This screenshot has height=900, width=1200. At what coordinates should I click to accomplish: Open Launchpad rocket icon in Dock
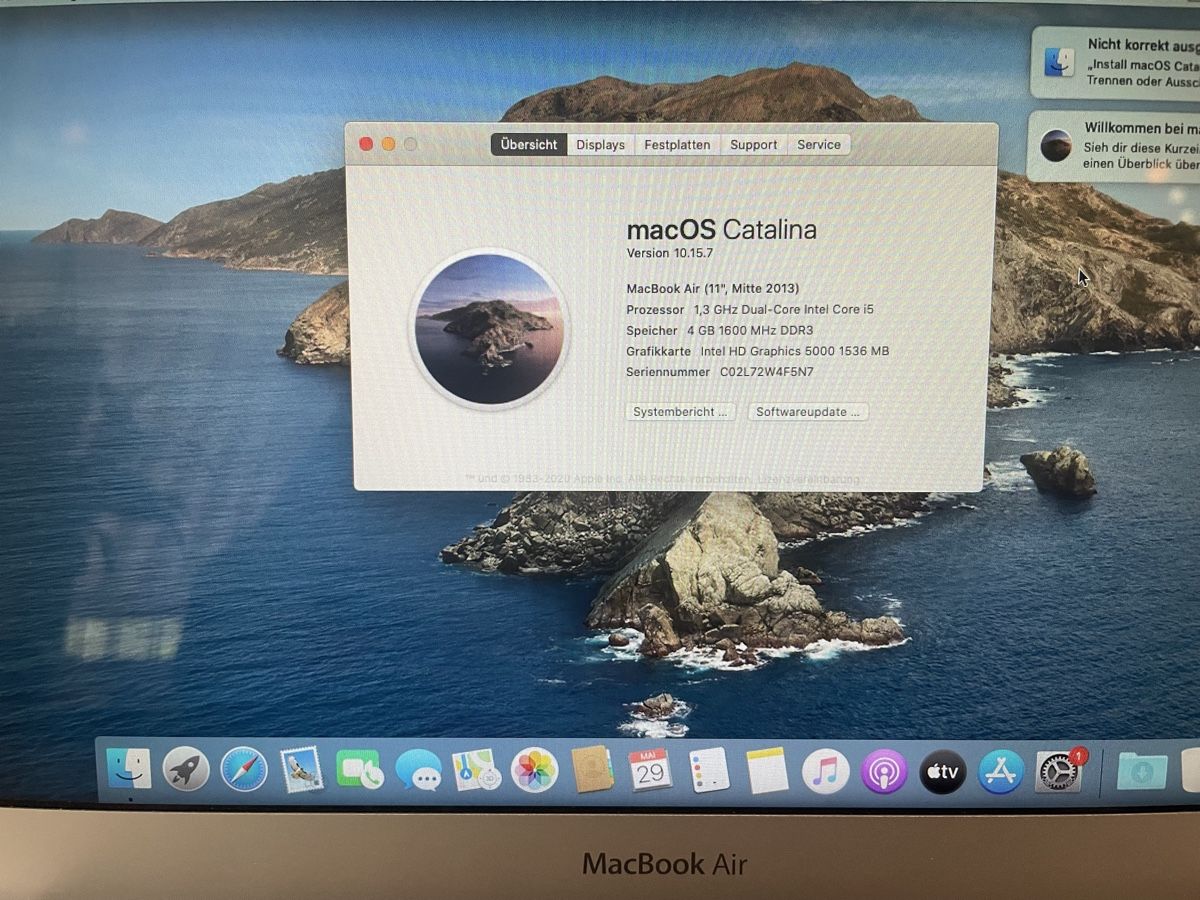coord(186,770)
